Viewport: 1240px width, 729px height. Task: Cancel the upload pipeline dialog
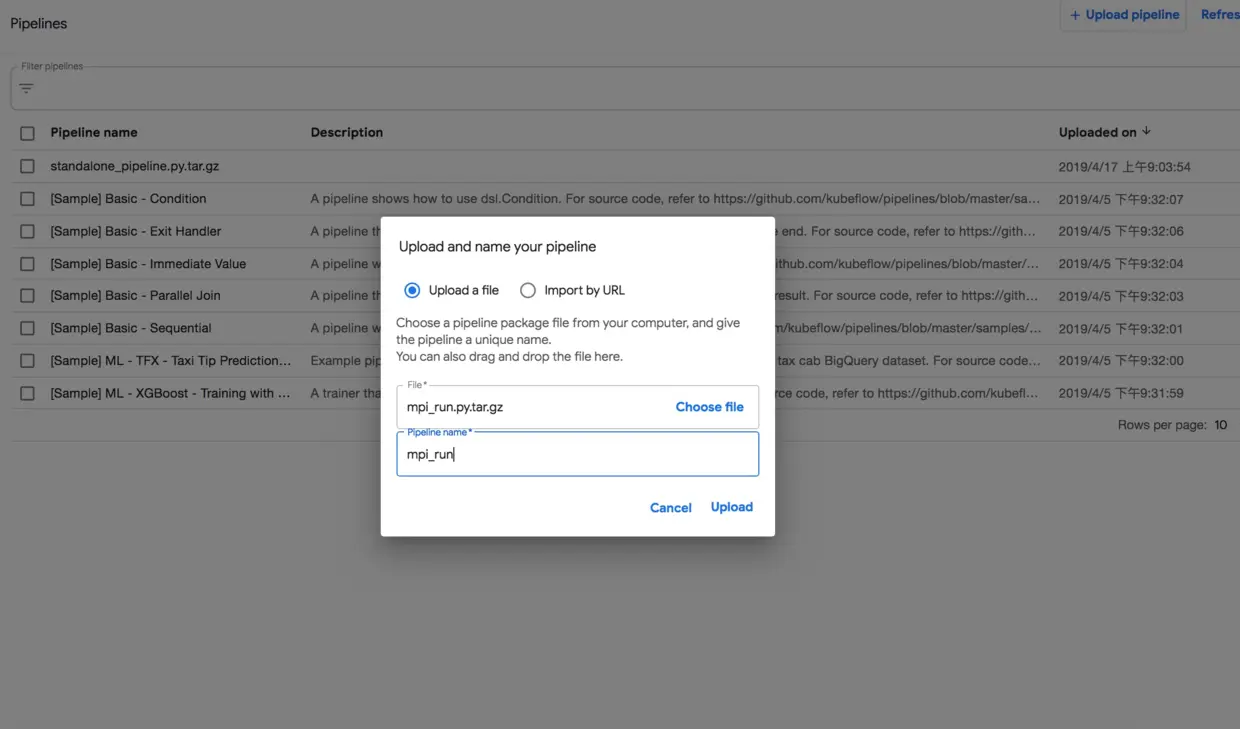pyautogui.click(x=670, y=507)
